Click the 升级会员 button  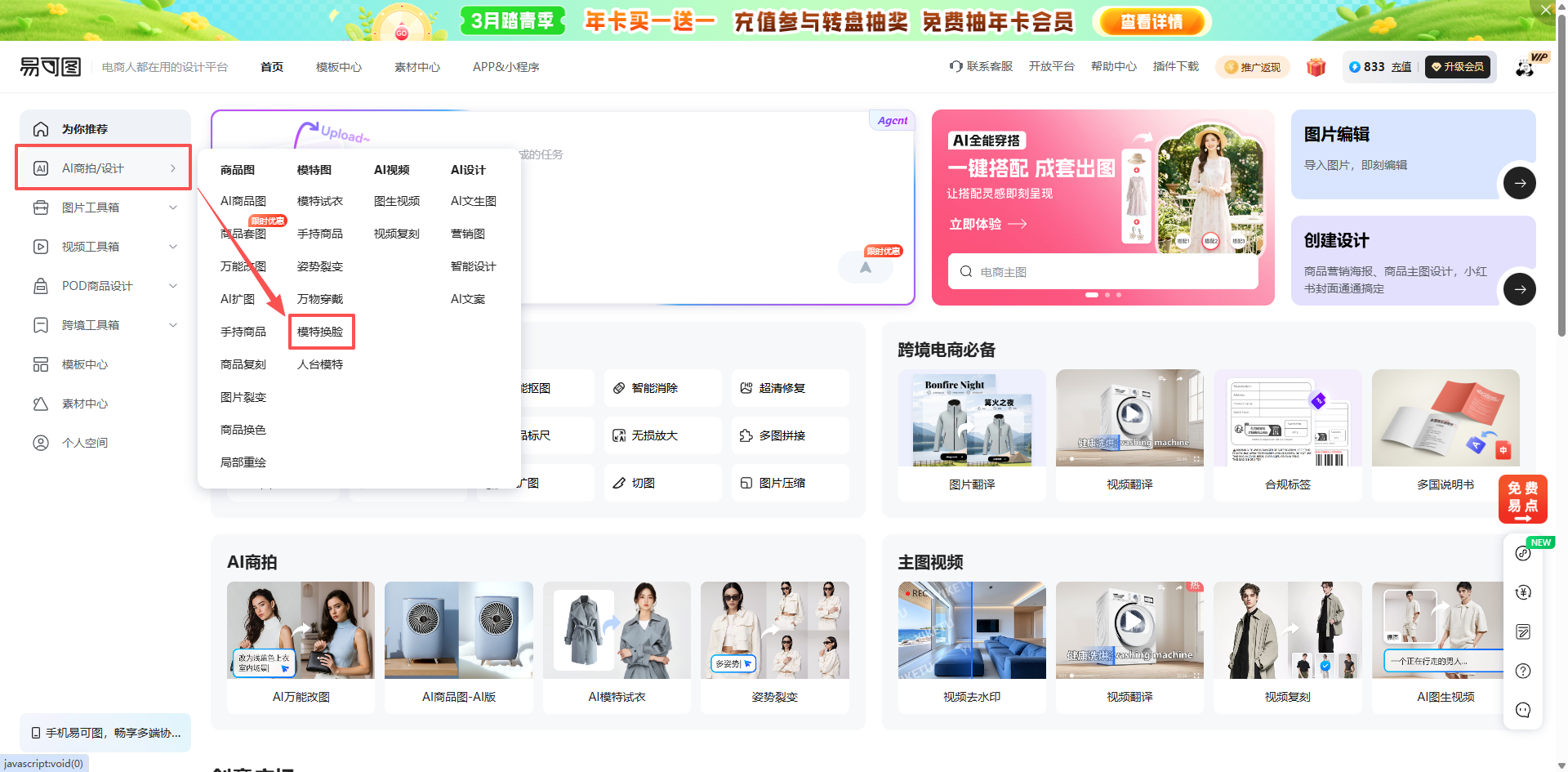(x=1458, y=67)
